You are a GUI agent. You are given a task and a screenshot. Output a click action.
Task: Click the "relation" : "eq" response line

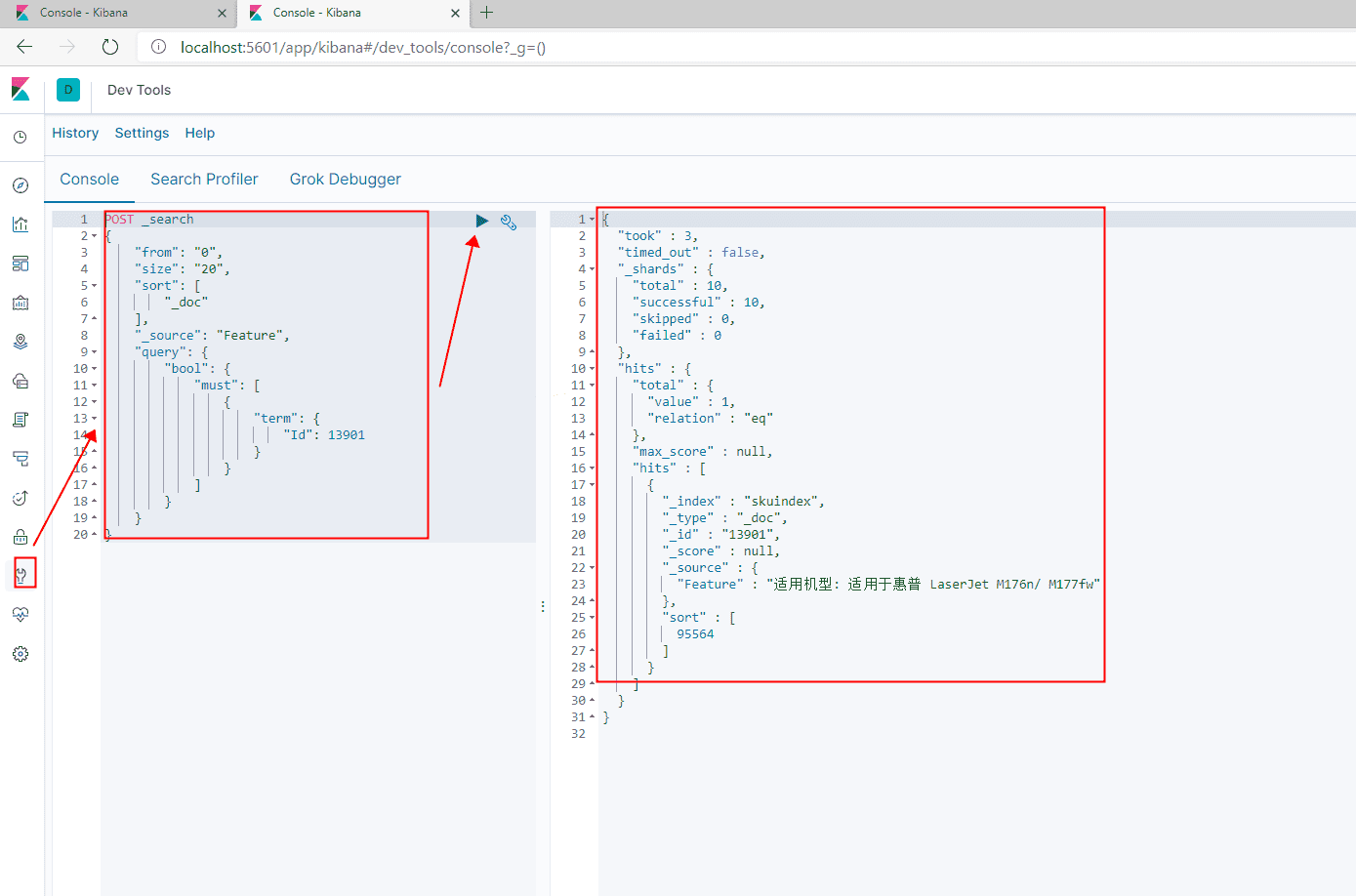tap(710, 419)
